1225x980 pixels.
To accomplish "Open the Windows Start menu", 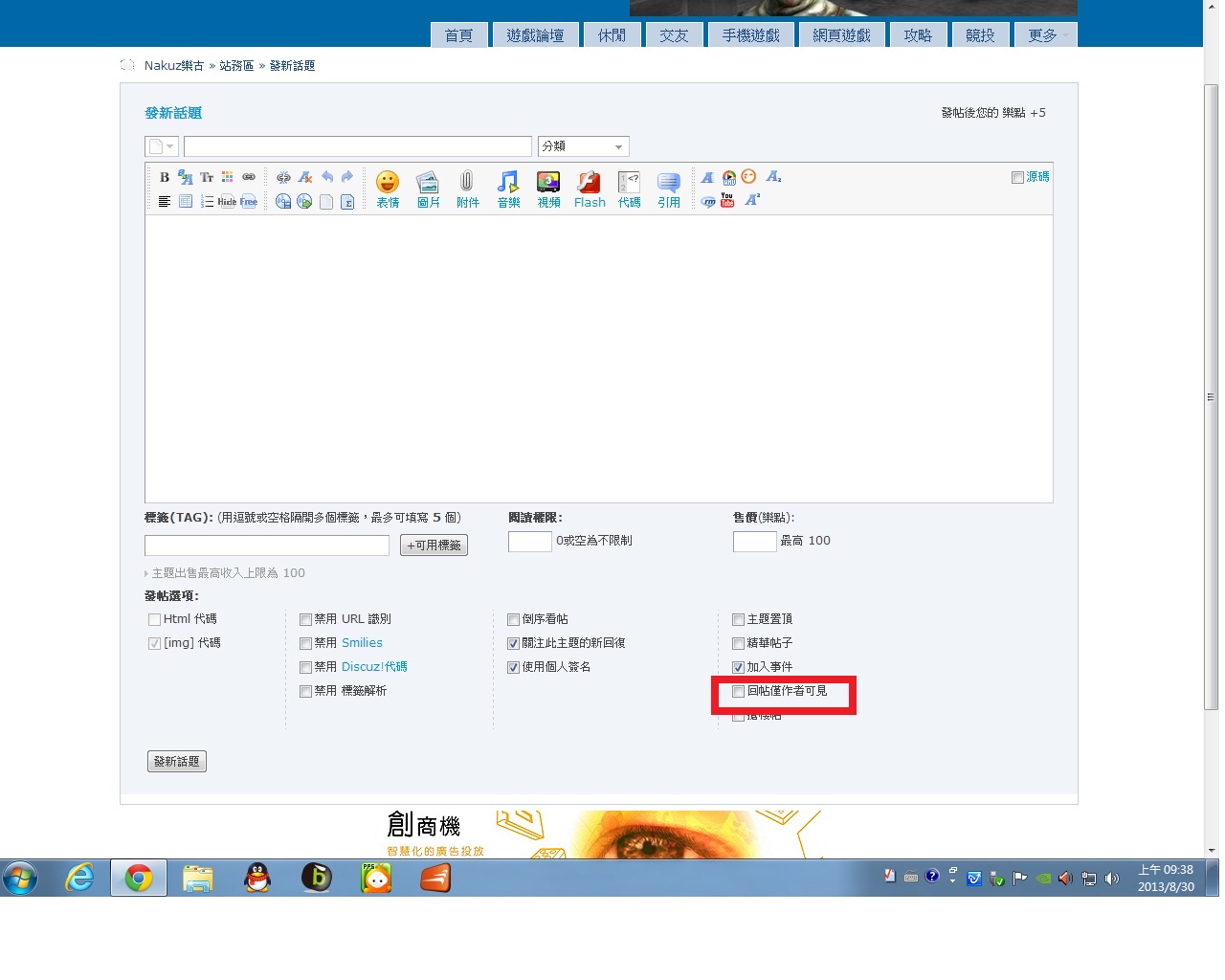I will (x=20, y=878).
